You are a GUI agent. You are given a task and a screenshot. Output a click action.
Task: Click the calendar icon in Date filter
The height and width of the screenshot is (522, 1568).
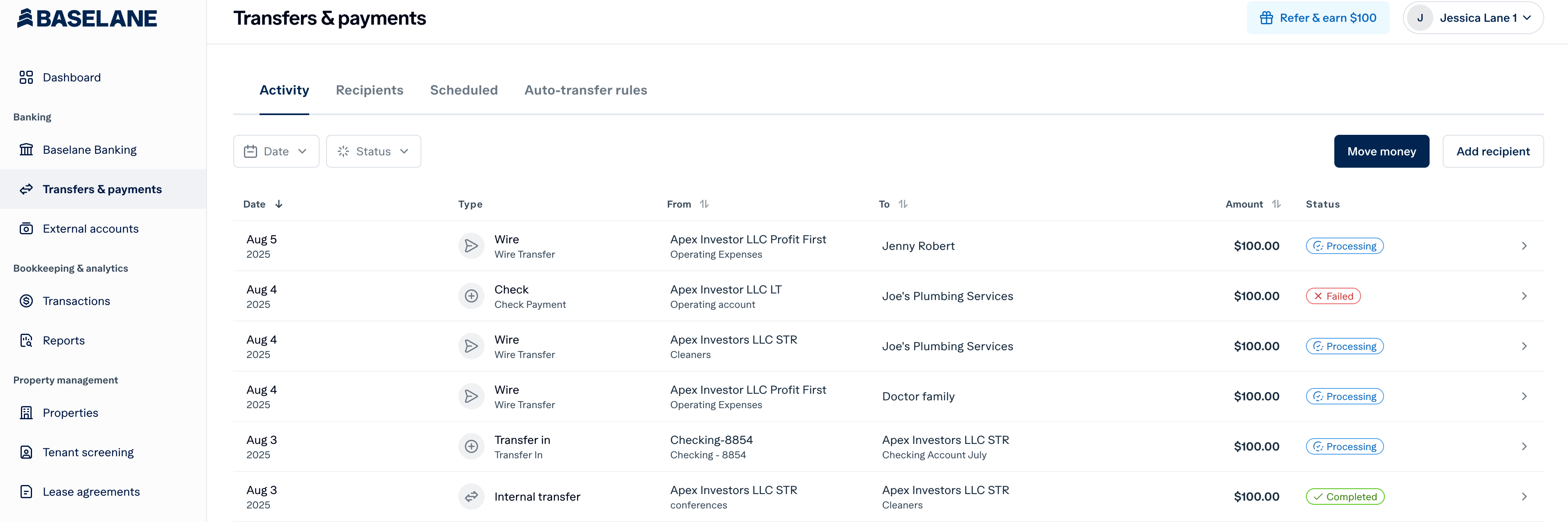click(250, 151)
